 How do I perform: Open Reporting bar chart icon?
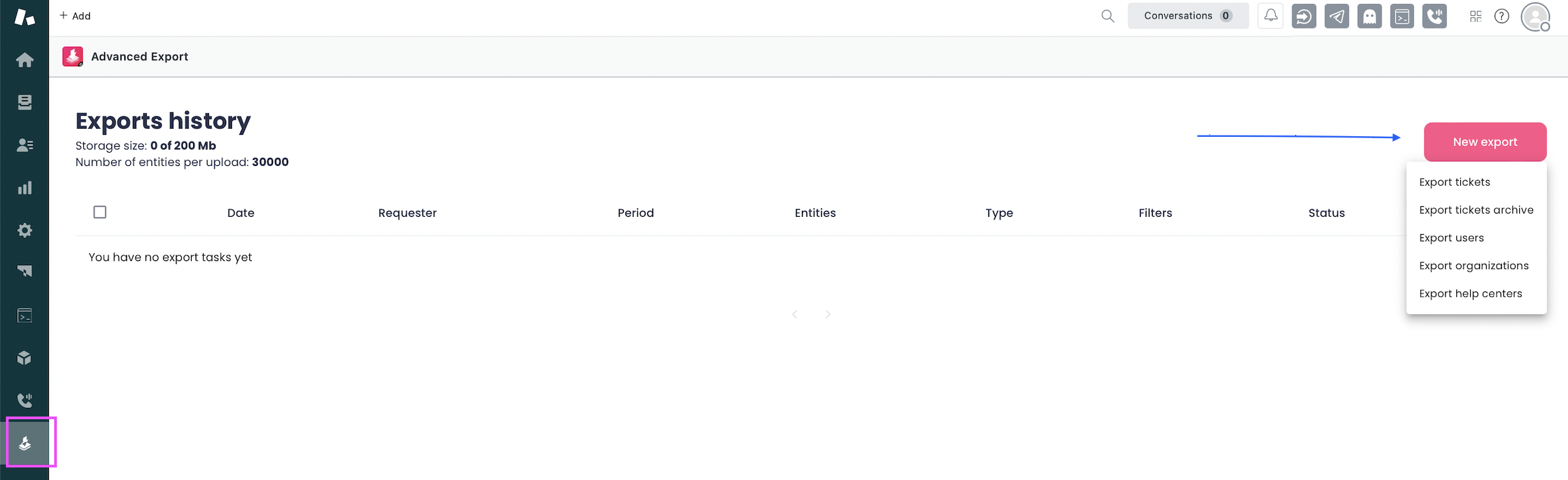pos(24,188)
